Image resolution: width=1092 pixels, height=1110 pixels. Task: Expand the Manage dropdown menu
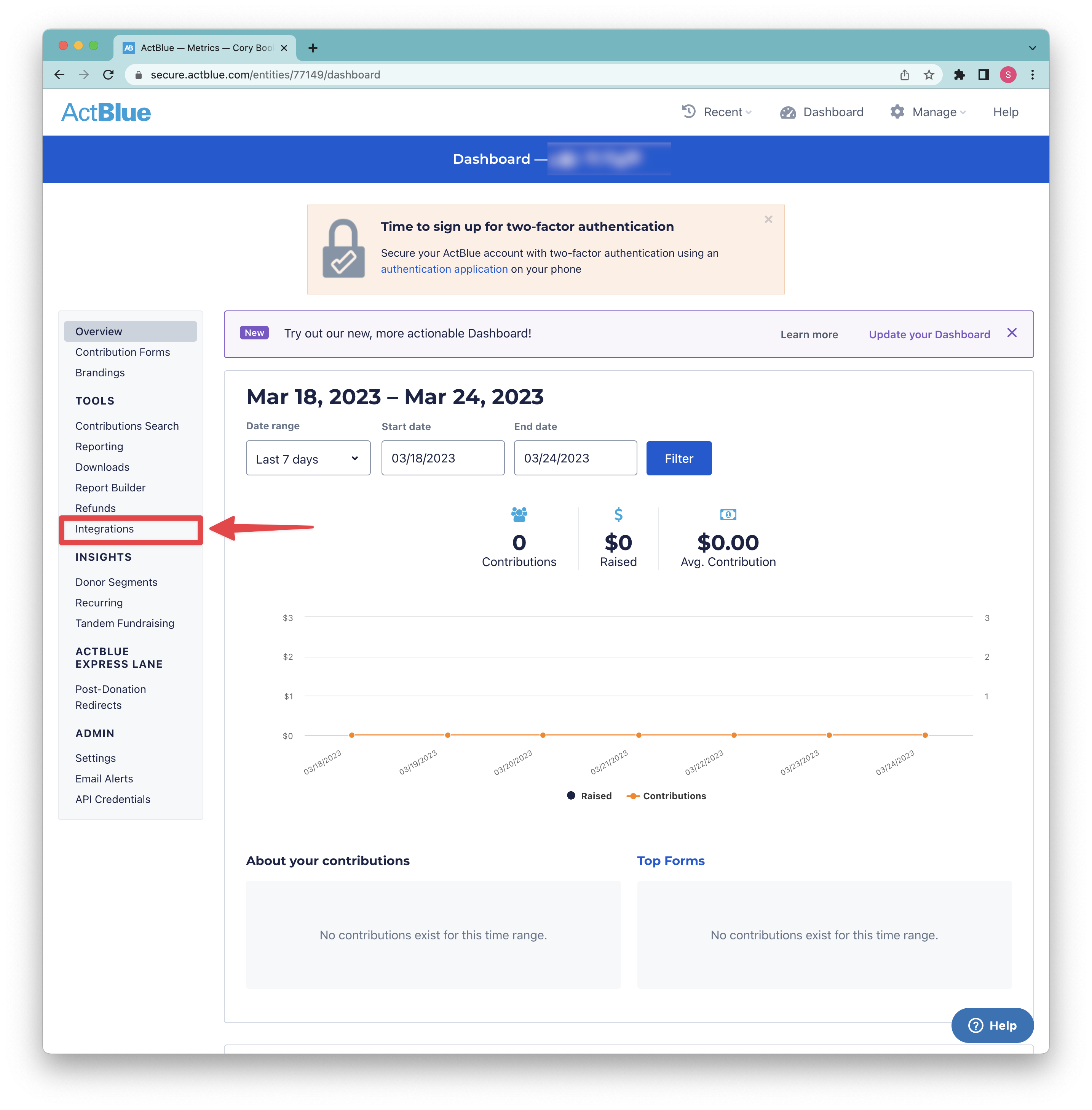[928, 112]
